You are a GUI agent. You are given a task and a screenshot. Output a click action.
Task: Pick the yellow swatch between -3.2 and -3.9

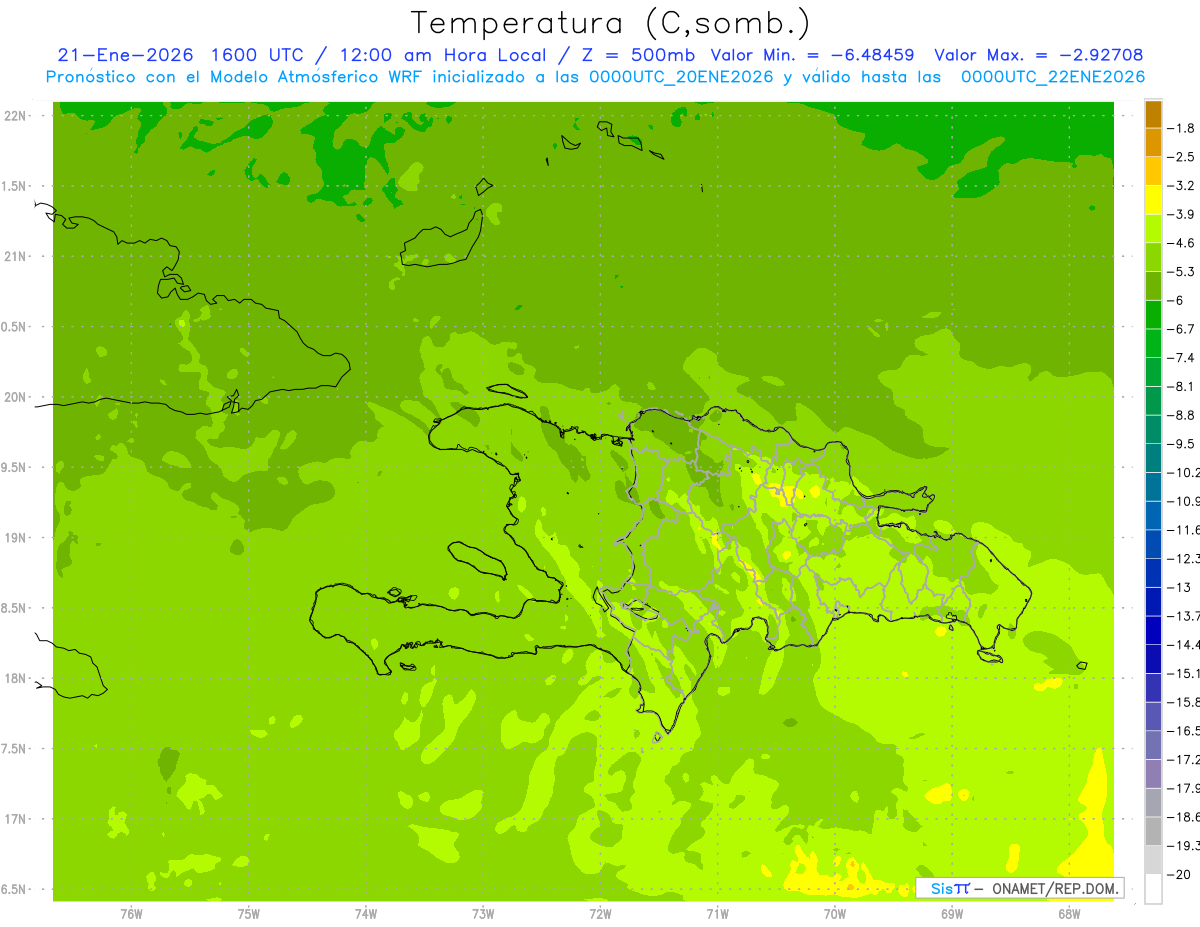[x=1153, y=200]
